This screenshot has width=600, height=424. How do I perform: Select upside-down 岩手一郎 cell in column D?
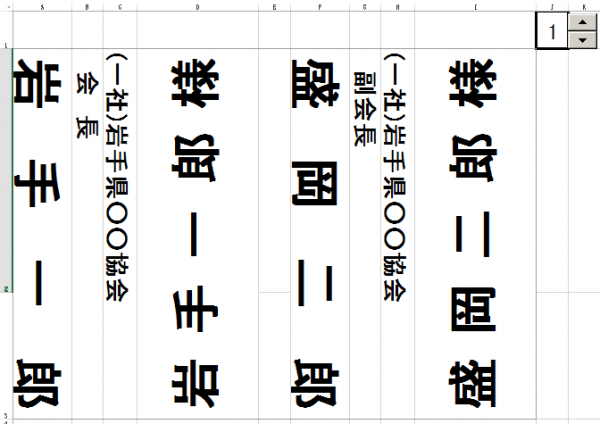pyautogui.click(x=198, y=234)
